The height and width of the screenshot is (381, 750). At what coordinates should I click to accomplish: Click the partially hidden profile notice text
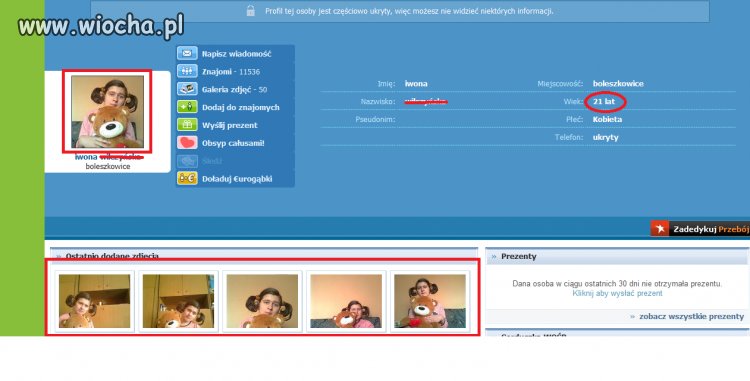tap(409, 11)
